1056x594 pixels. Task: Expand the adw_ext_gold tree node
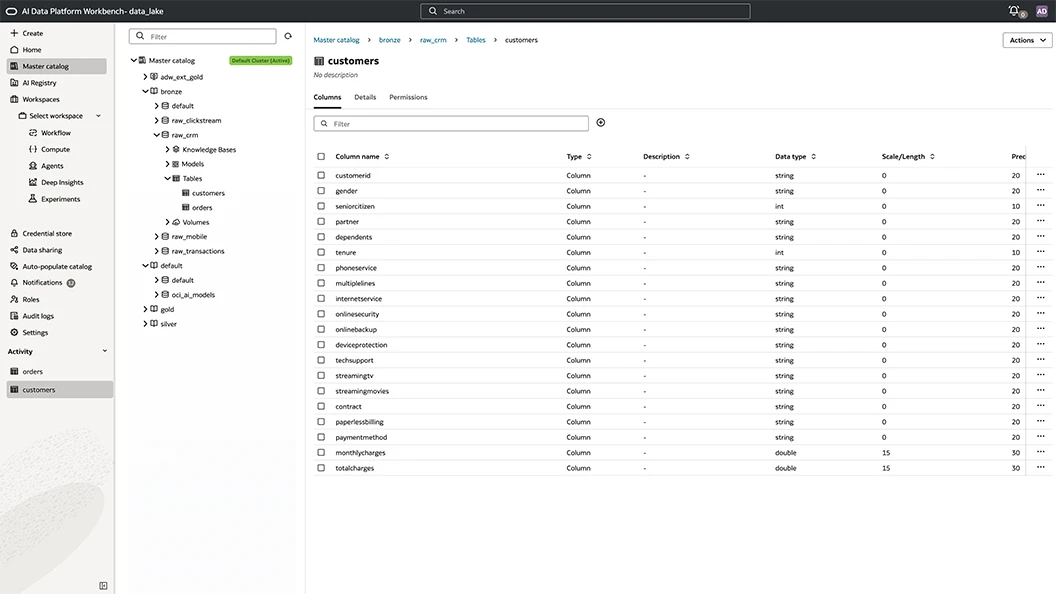click(x=145, y=77)
